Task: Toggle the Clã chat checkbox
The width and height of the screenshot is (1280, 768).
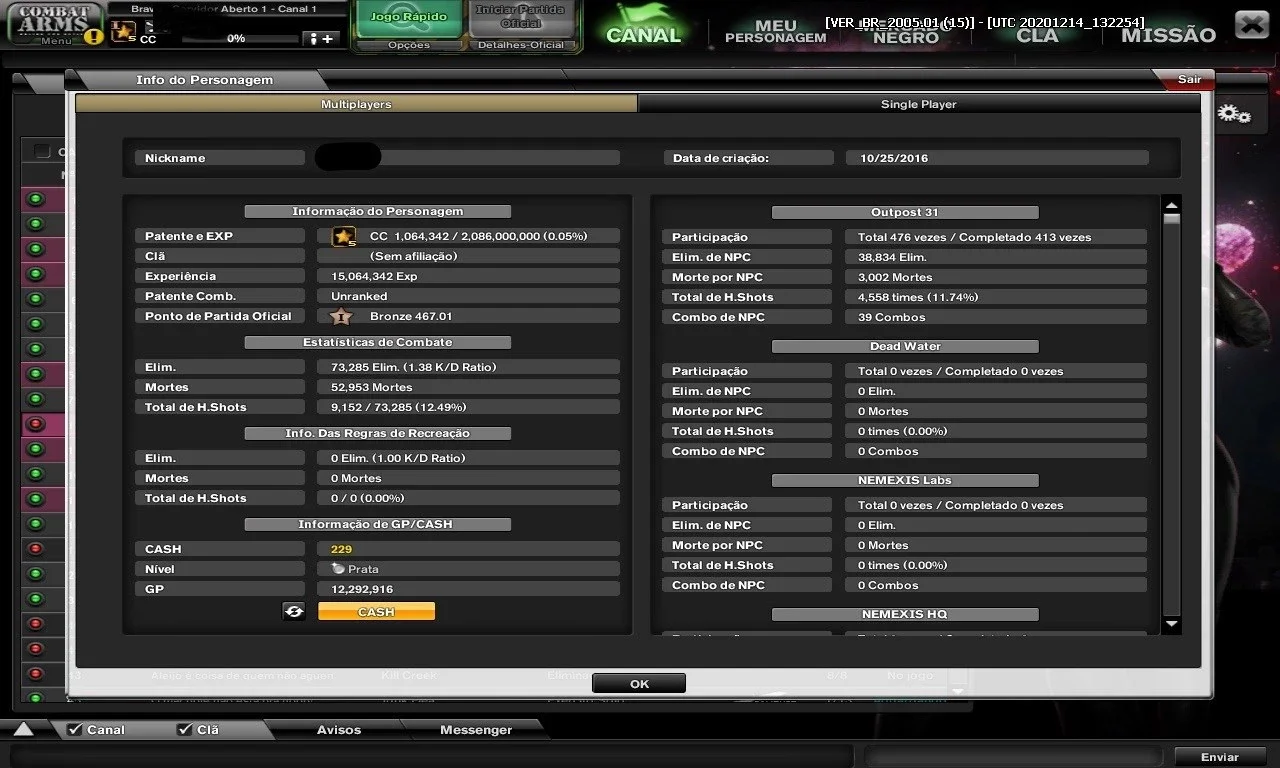Action: tap(185, 729)
